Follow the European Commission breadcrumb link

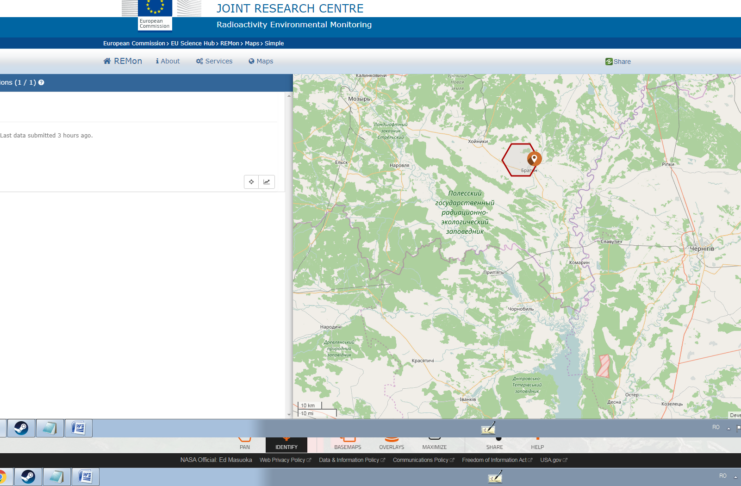134,43
